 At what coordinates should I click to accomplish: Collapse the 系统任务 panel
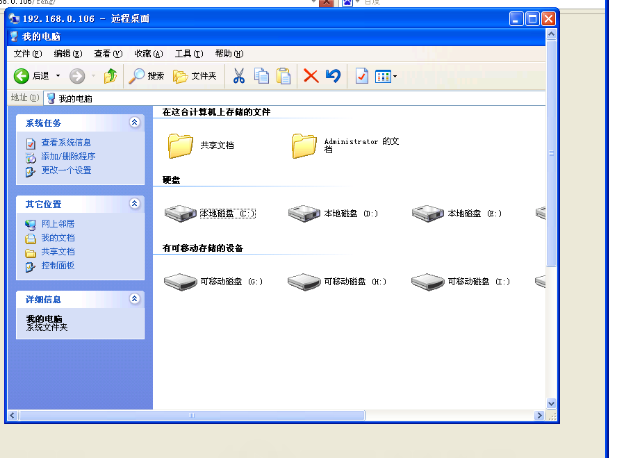(x=135, y=122)
